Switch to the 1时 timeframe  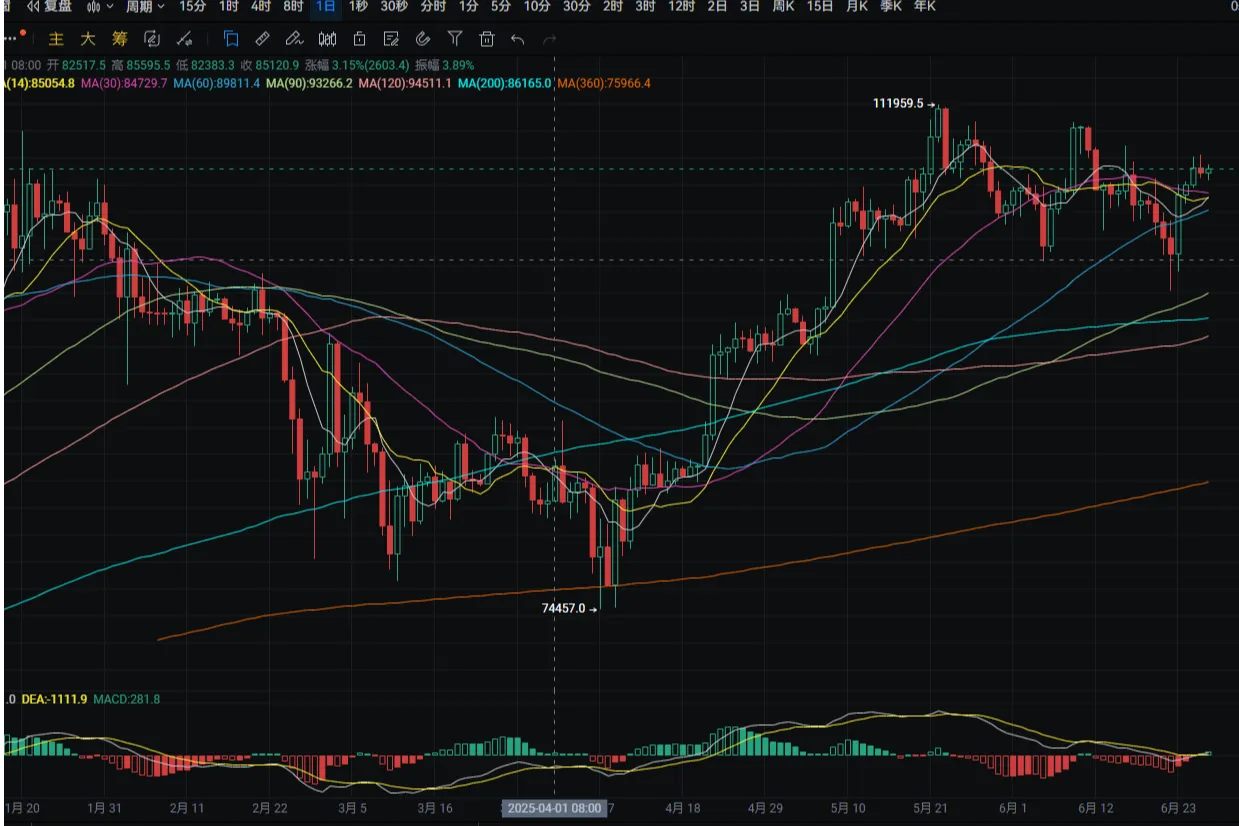[229, 6]
